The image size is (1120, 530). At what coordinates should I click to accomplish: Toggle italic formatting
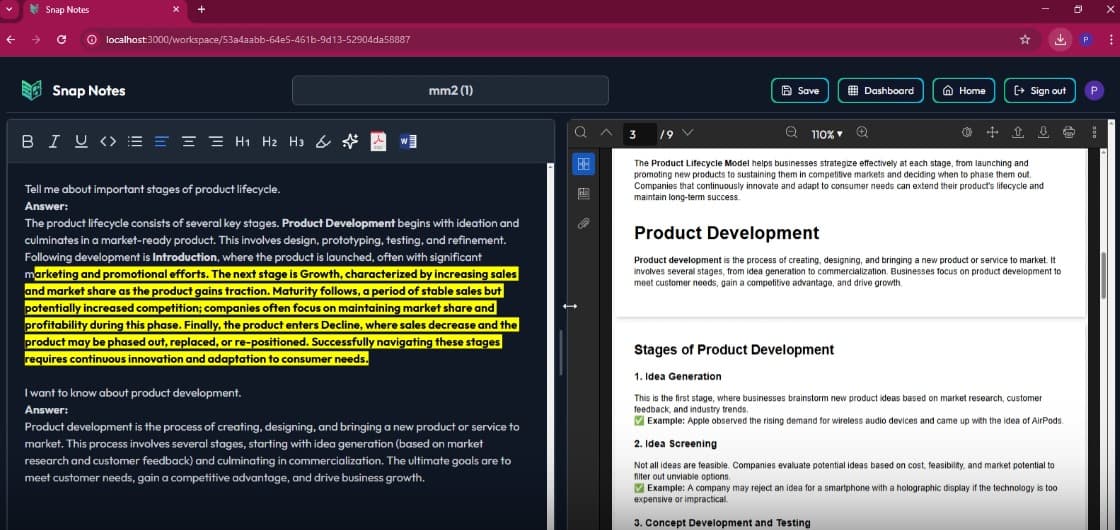point(55,141)
